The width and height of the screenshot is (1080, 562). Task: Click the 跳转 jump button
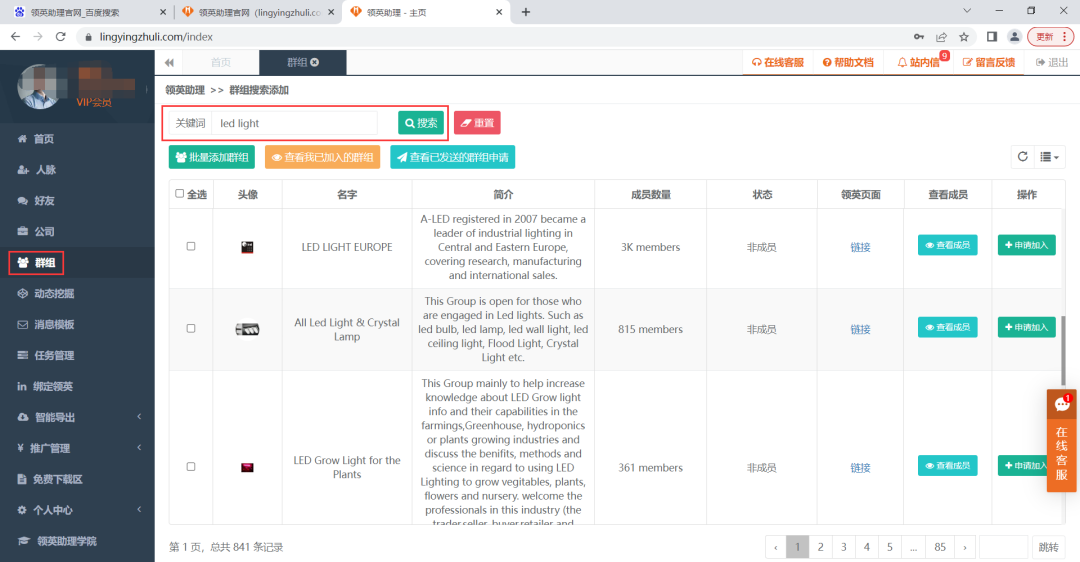point(1048,547)
